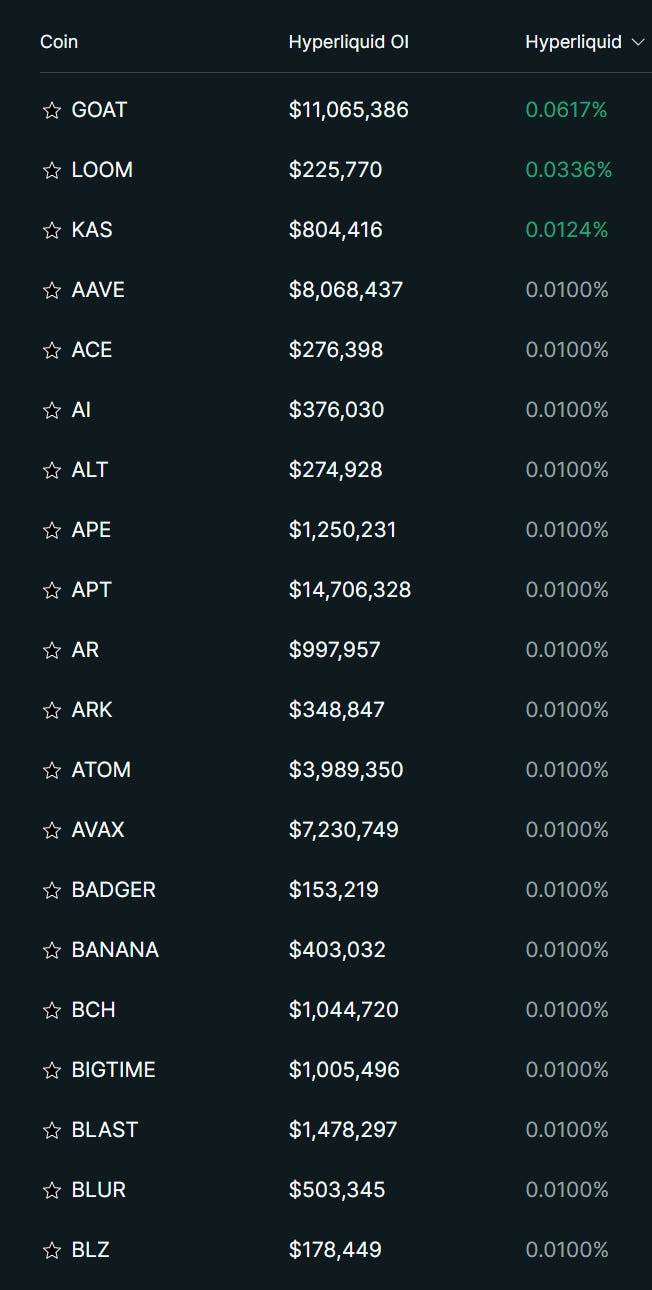Add BLZ to favorites via star
Image resolution: width=652 pixels, height=1290 pixels.
pyautogui.click(x=52, y=1250)
